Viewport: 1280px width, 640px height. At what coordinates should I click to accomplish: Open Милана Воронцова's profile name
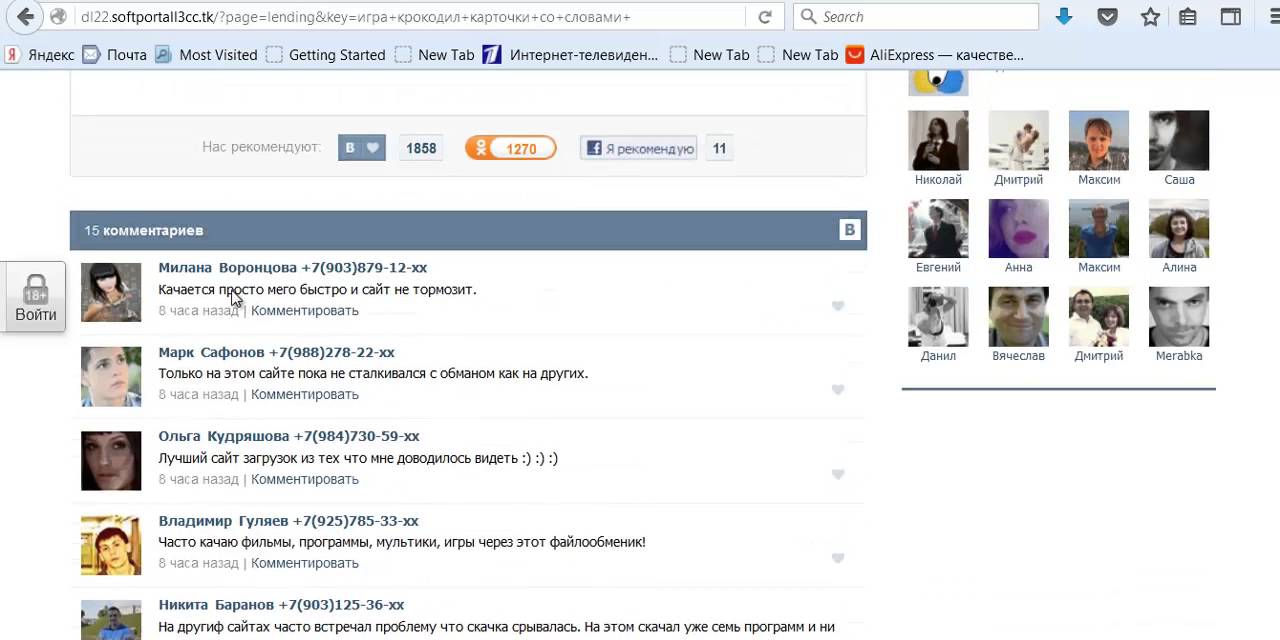pos(228,267)
